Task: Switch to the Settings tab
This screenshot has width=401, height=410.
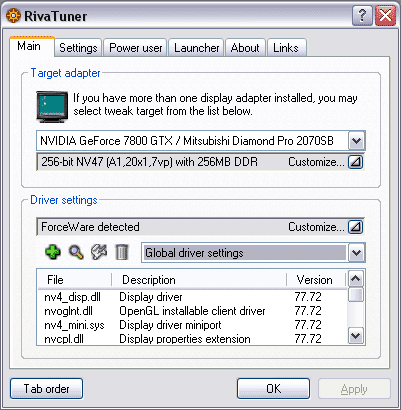Action: click(78, 48)
